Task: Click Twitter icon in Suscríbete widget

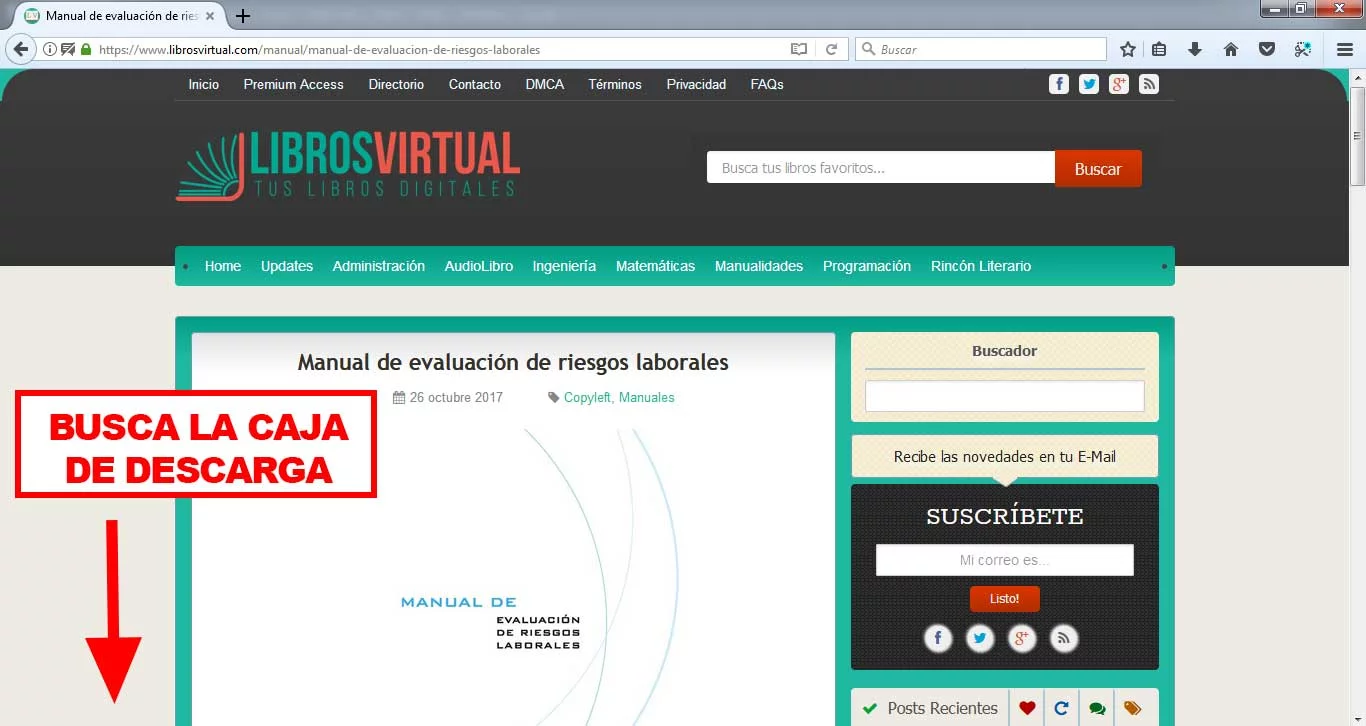Action: 980,638
